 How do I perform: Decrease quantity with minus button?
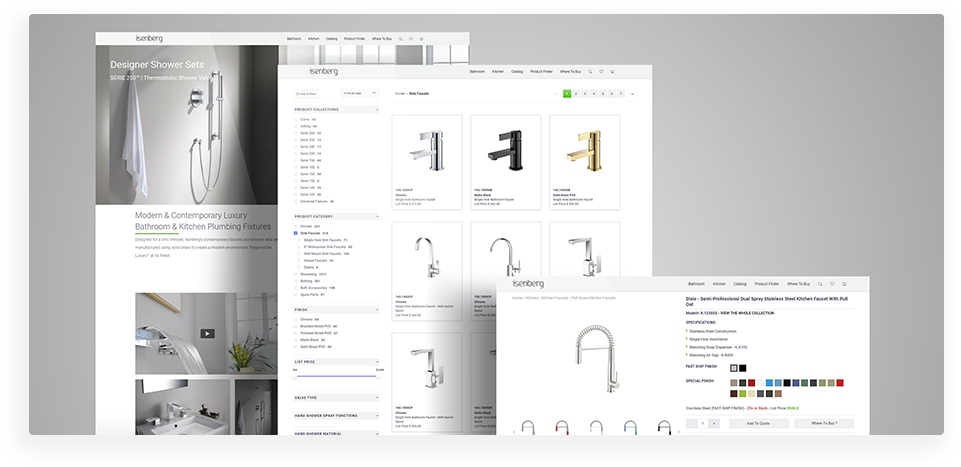click(692, 423)
